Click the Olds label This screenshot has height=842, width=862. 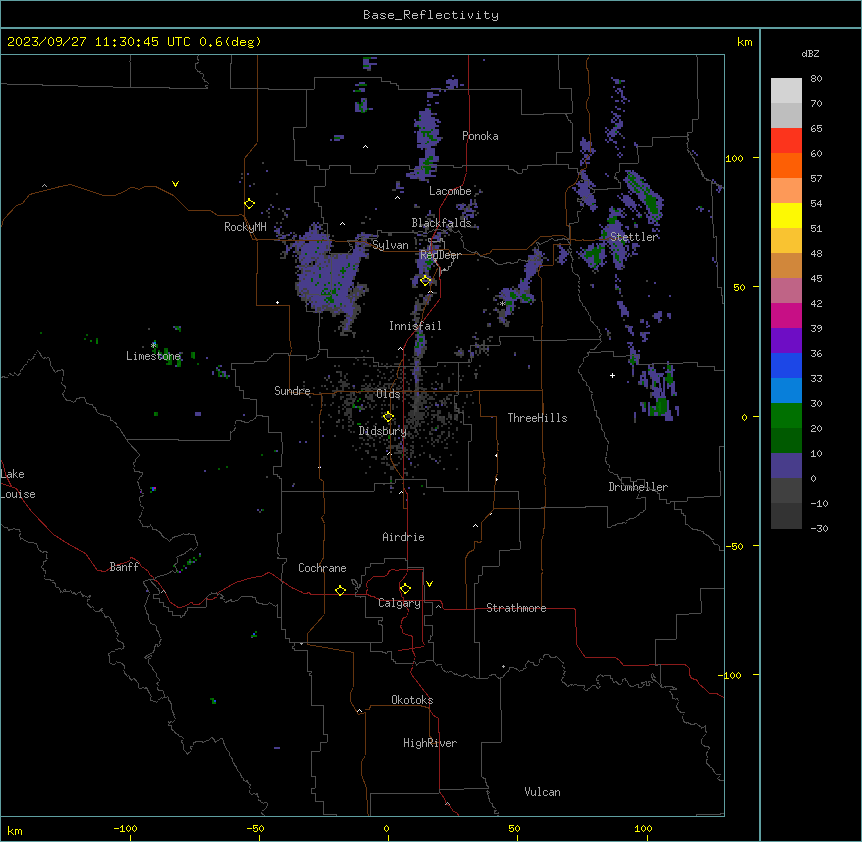point(388,394)
